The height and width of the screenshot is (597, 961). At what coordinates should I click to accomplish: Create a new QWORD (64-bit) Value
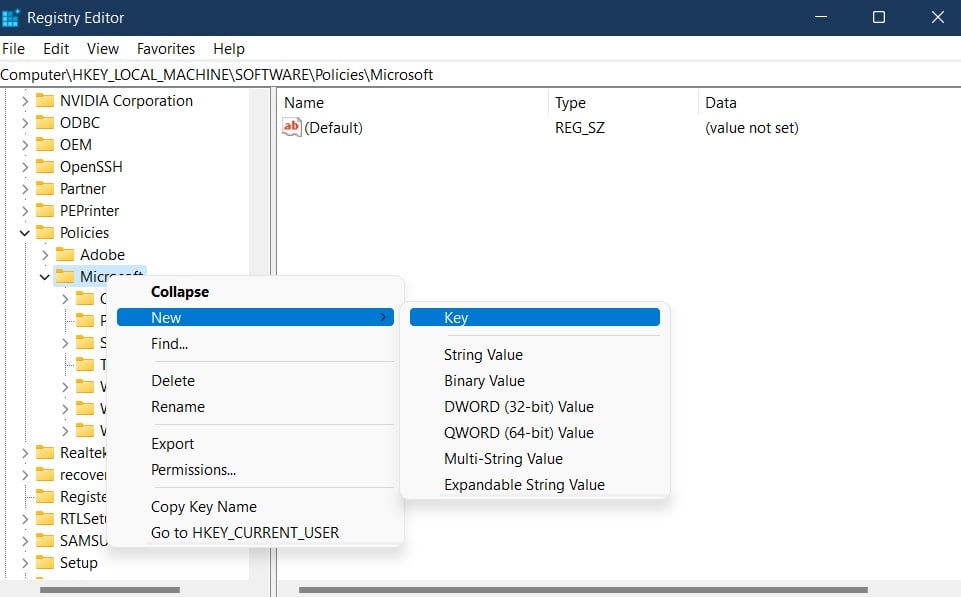click(534, 433)
